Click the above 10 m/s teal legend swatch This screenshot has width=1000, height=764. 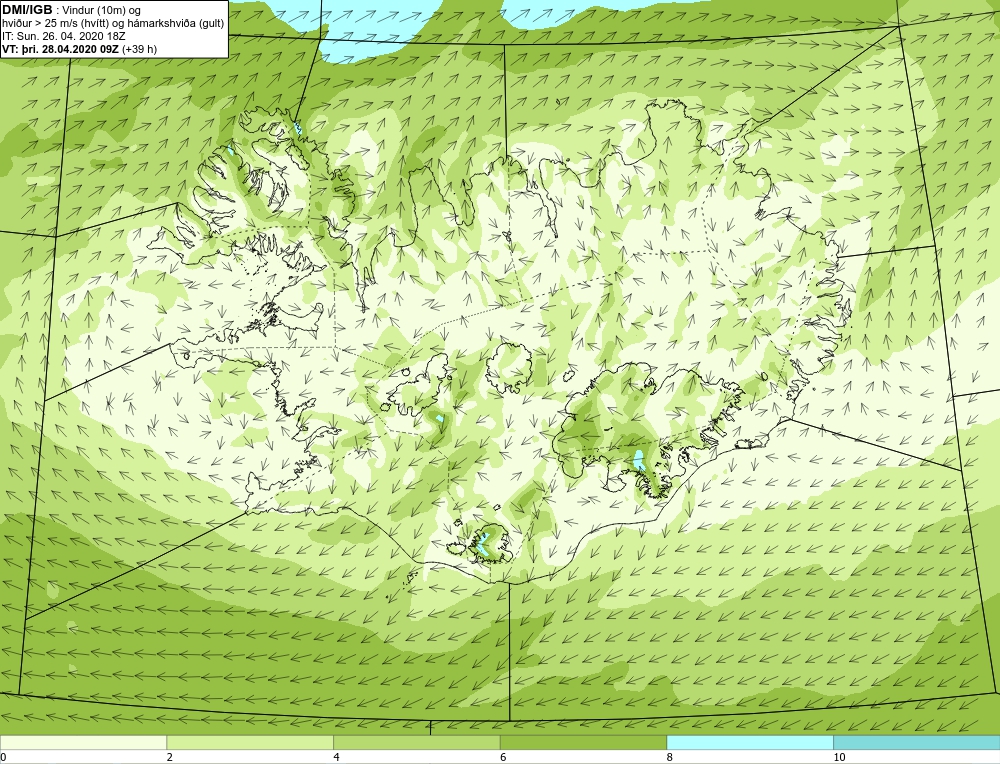click(916, 742)
